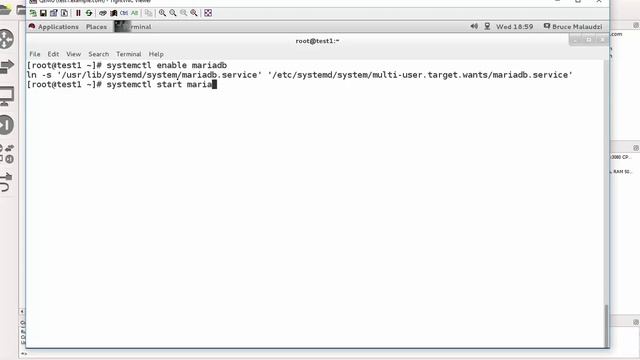Click the New connection icon in TightVNC toolbar
This screenshot has height=360, width=640.
(33, 13)
